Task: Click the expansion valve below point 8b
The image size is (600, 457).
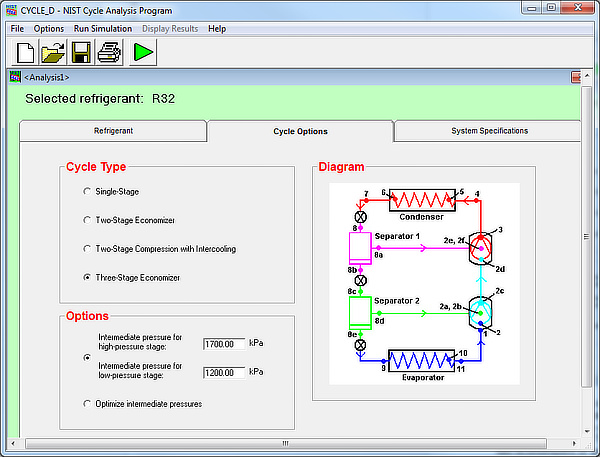Action: tap(360, 281)
